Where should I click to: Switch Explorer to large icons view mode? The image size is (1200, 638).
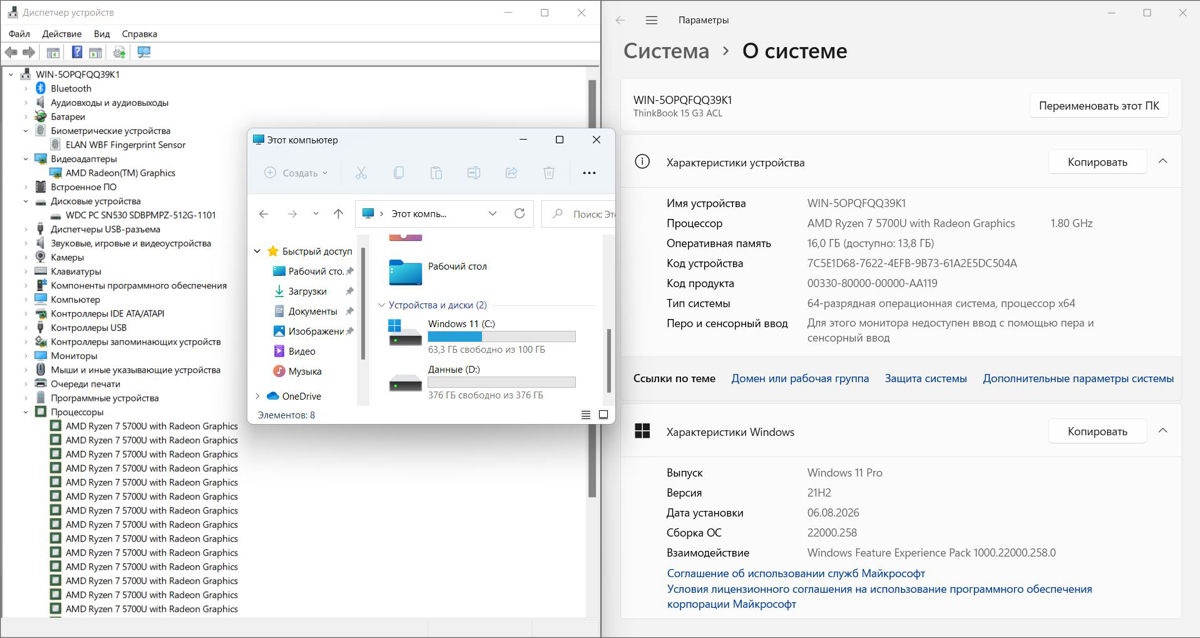point(603,414)
